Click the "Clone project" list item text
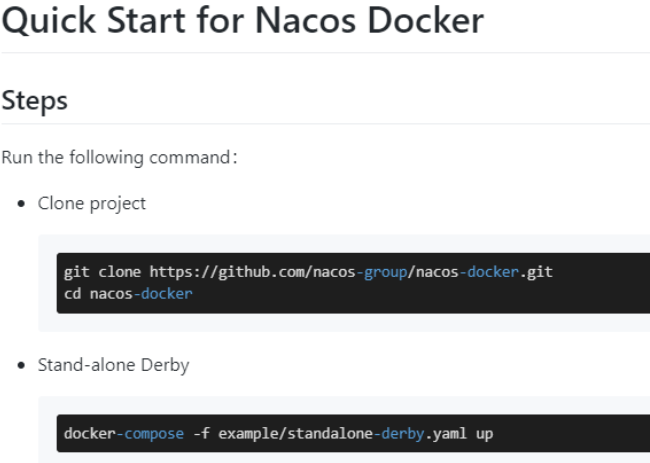Image resolution: width=650 pixels, height=463 pixels. click(x=92, y=203)
